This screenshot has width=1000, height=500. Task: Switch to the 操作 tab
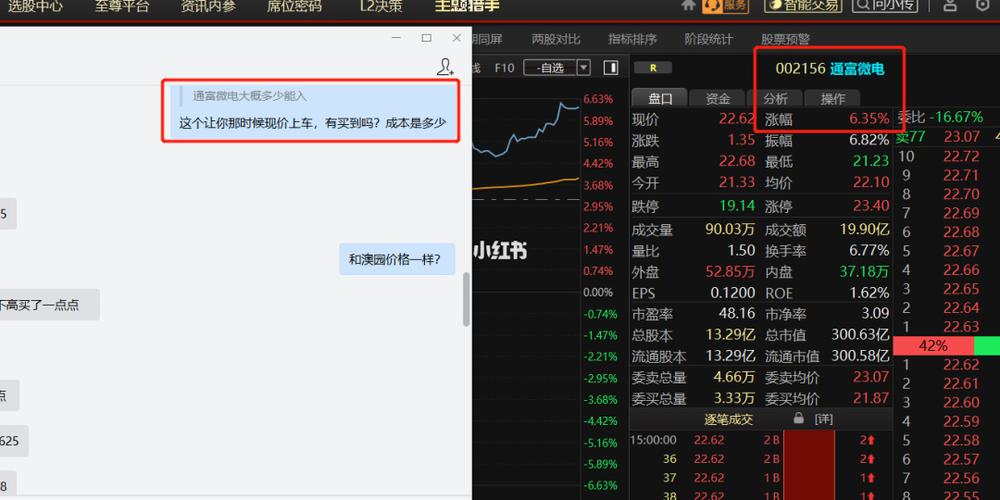point(832,98)
